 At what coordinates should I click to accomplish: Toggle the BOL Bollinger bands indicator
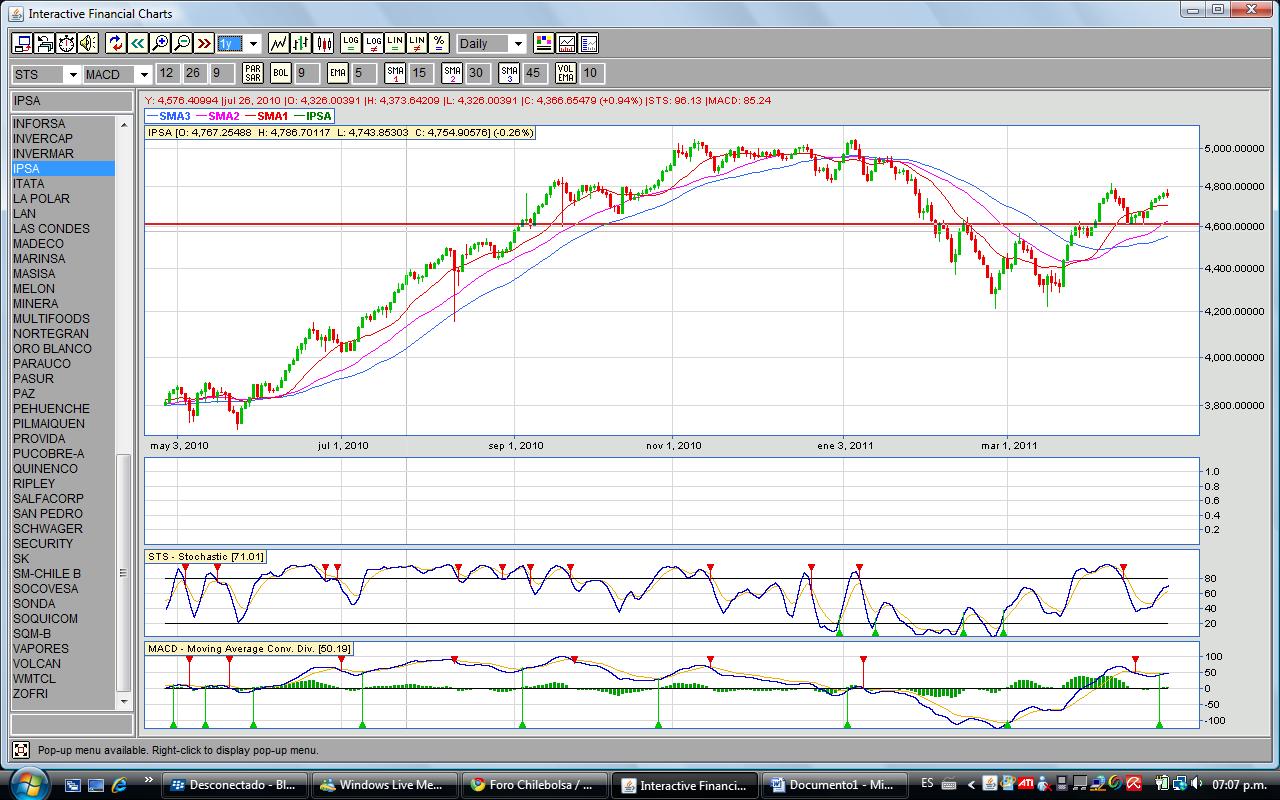coord(281,73)
